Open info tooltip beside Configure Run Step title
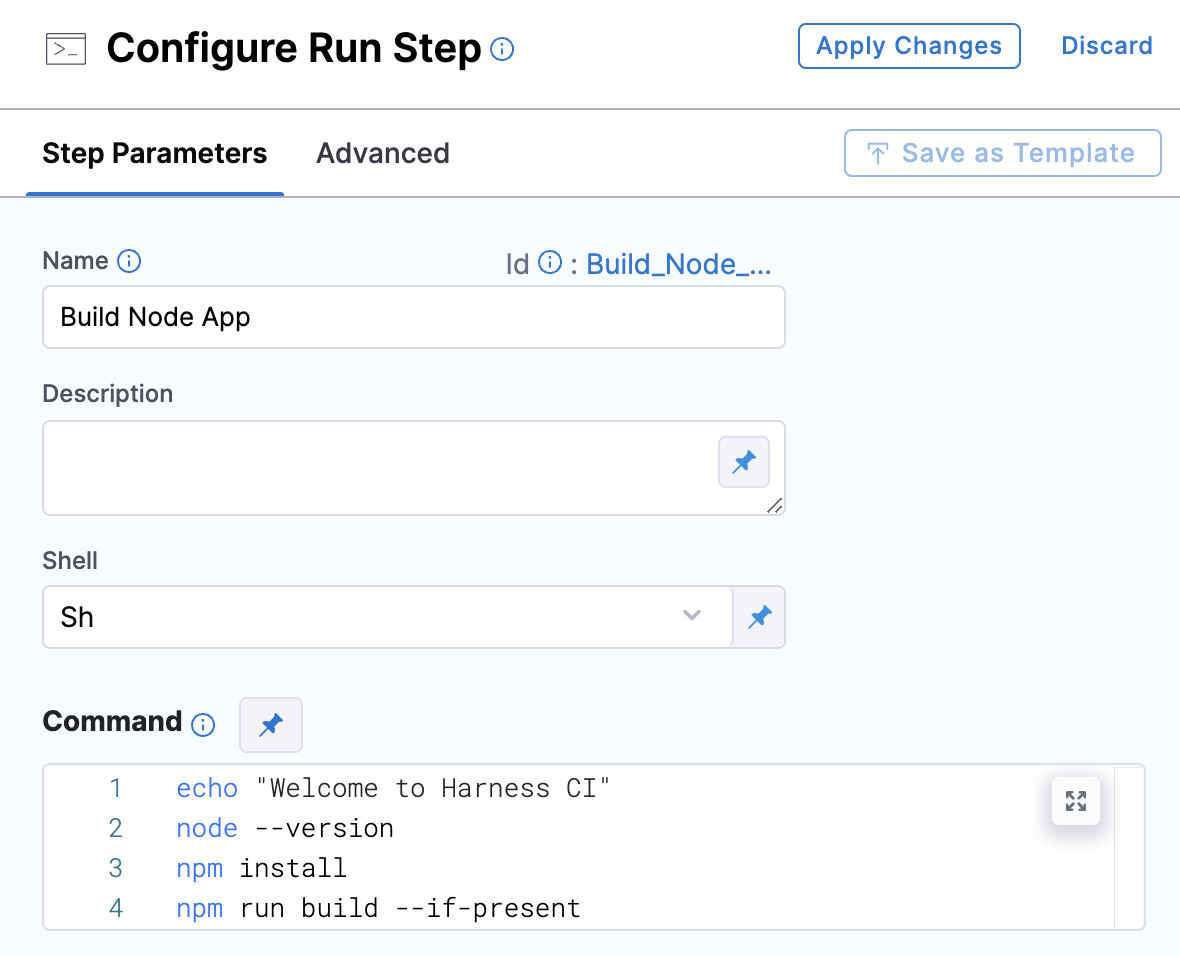 pyautogui.click(x=502, y=50)
